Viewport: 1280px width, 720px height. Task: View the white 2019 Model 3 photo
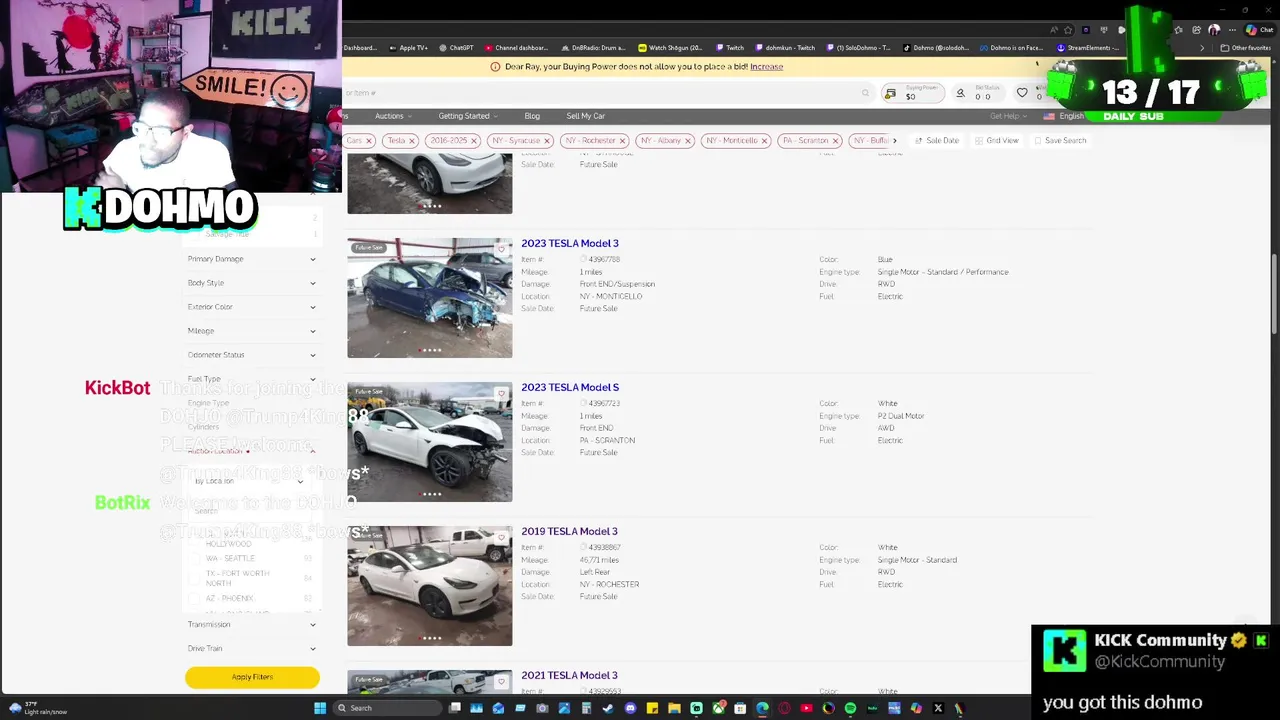430,586
